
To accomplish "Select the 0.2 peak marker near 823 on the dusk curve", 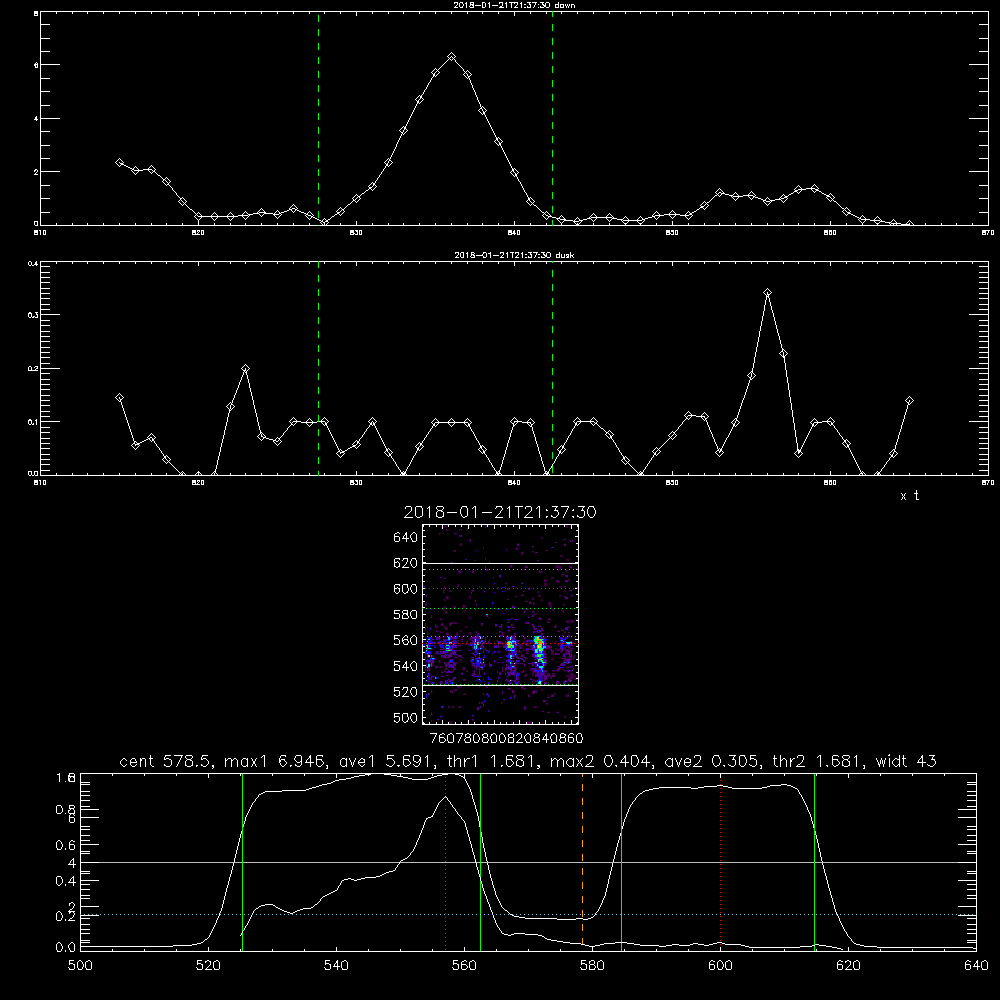I will [x=246, y=369].
